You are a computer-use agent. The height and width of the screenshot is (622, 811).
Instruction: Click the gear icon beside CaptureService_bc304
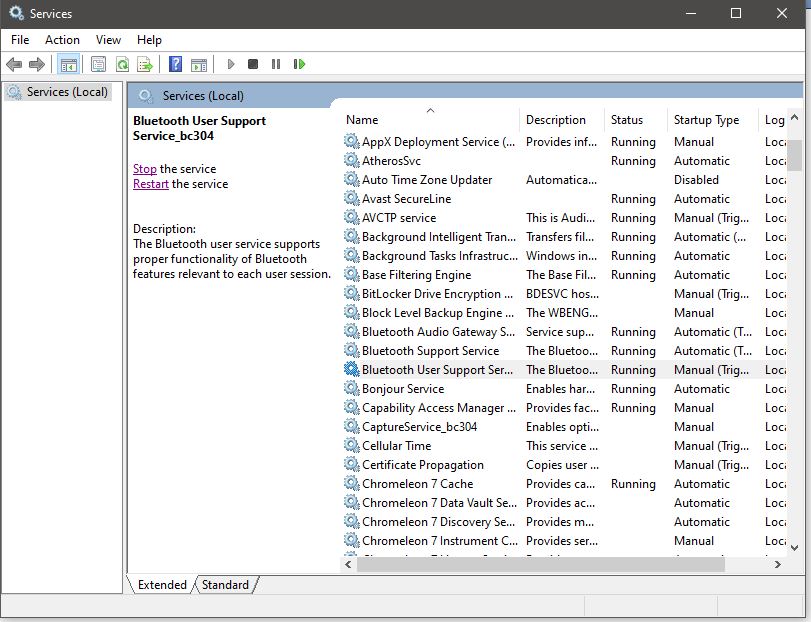(x=352, y=427)
